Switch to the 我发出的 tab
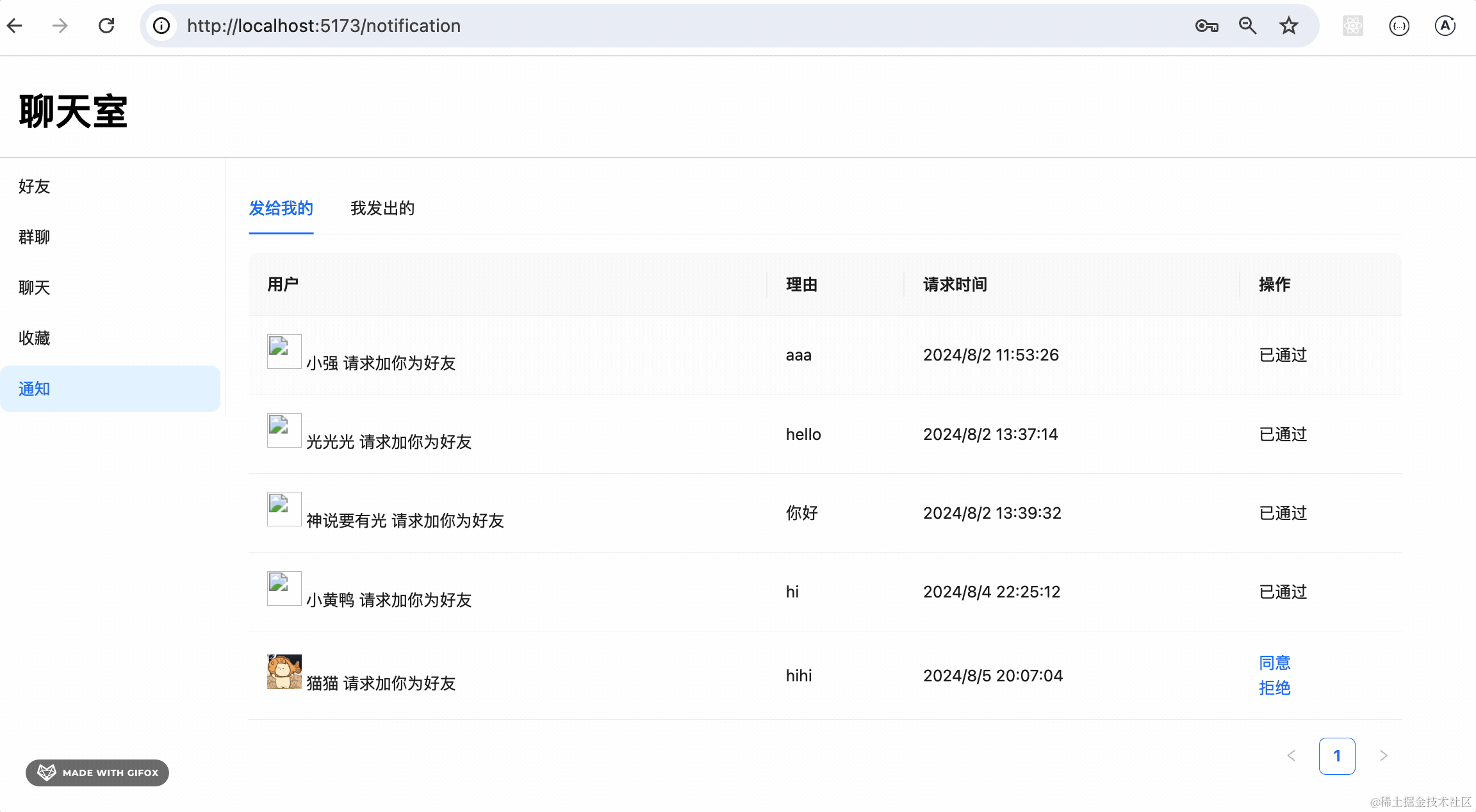The width and height of the screenshot is (1476, 812). (382, 208)
